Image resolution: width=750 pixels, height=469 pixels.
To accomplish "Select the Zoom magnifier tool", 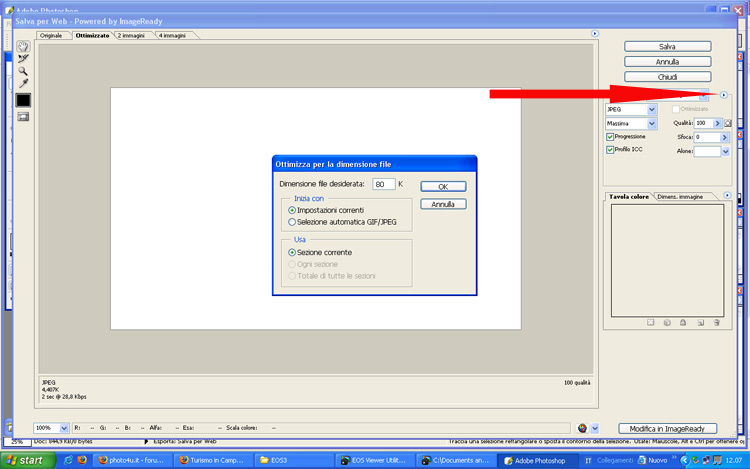I will click(x=23, y=72).
